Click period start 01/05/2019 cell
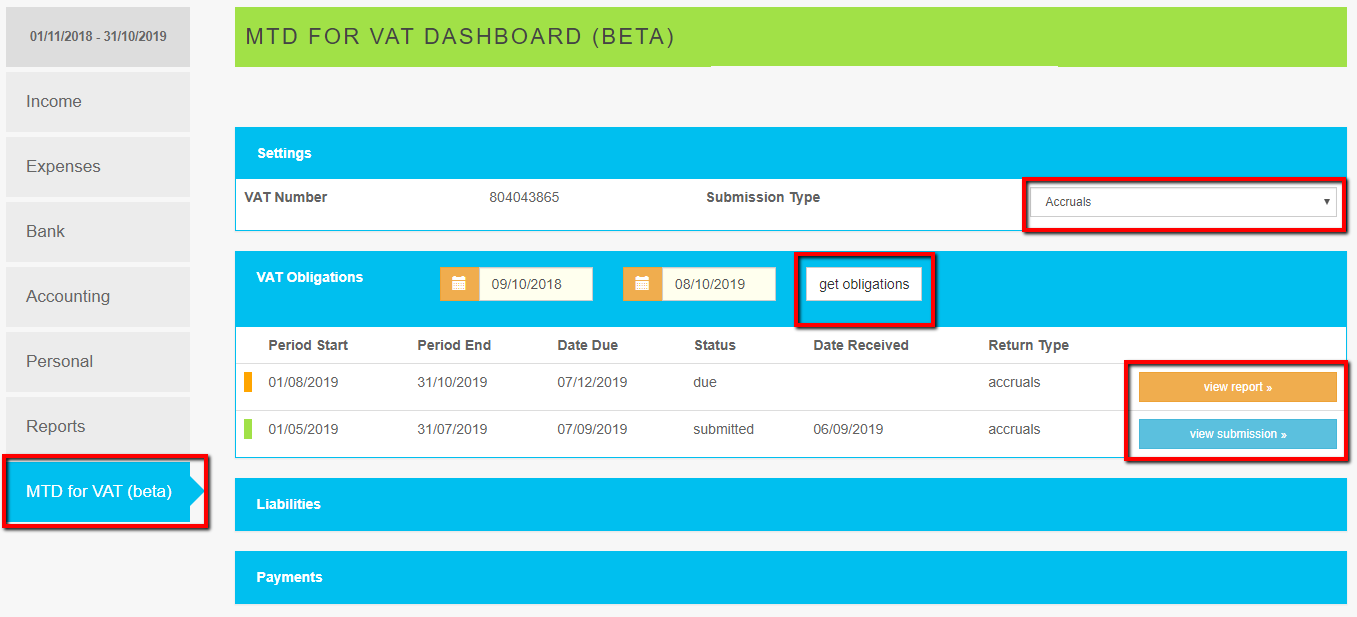 point(303,429)
